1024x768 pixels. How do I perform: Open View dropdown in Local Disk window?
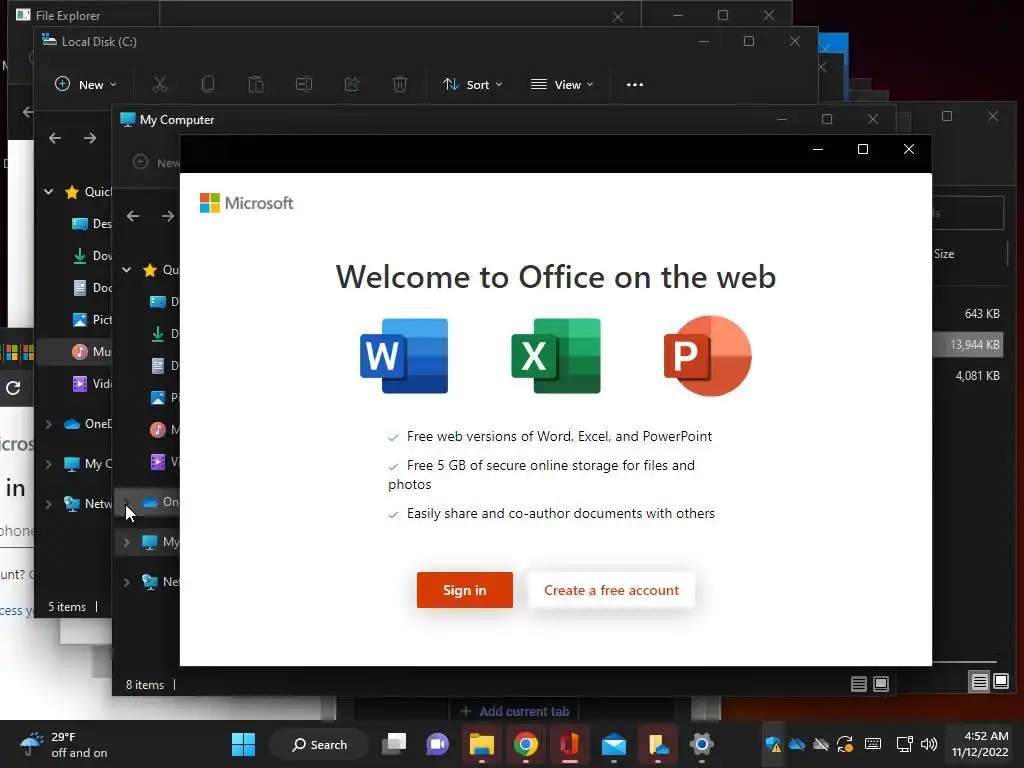(562, 85)
